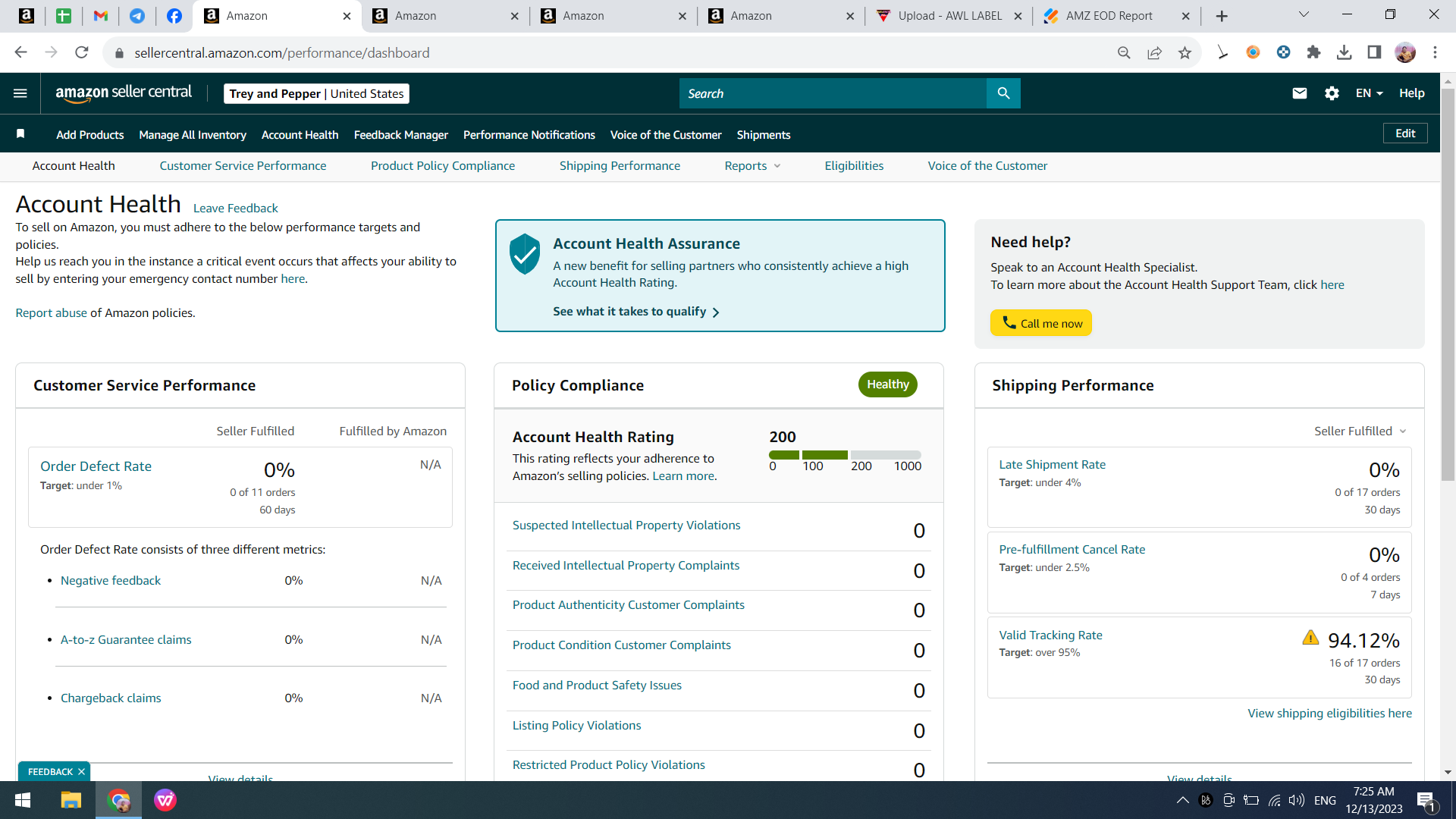This screenshot has height=819, width=1456.
Task: Open the Listing Policy Violations link
Action: (576, 726)
